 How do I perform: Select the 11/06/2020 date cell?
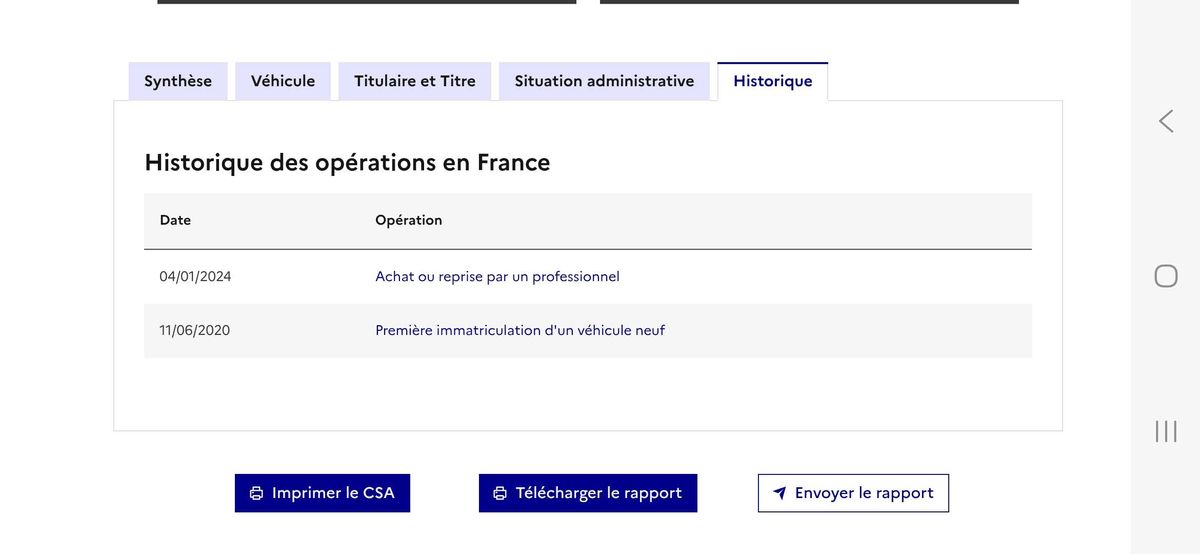[x=194, y=330]
